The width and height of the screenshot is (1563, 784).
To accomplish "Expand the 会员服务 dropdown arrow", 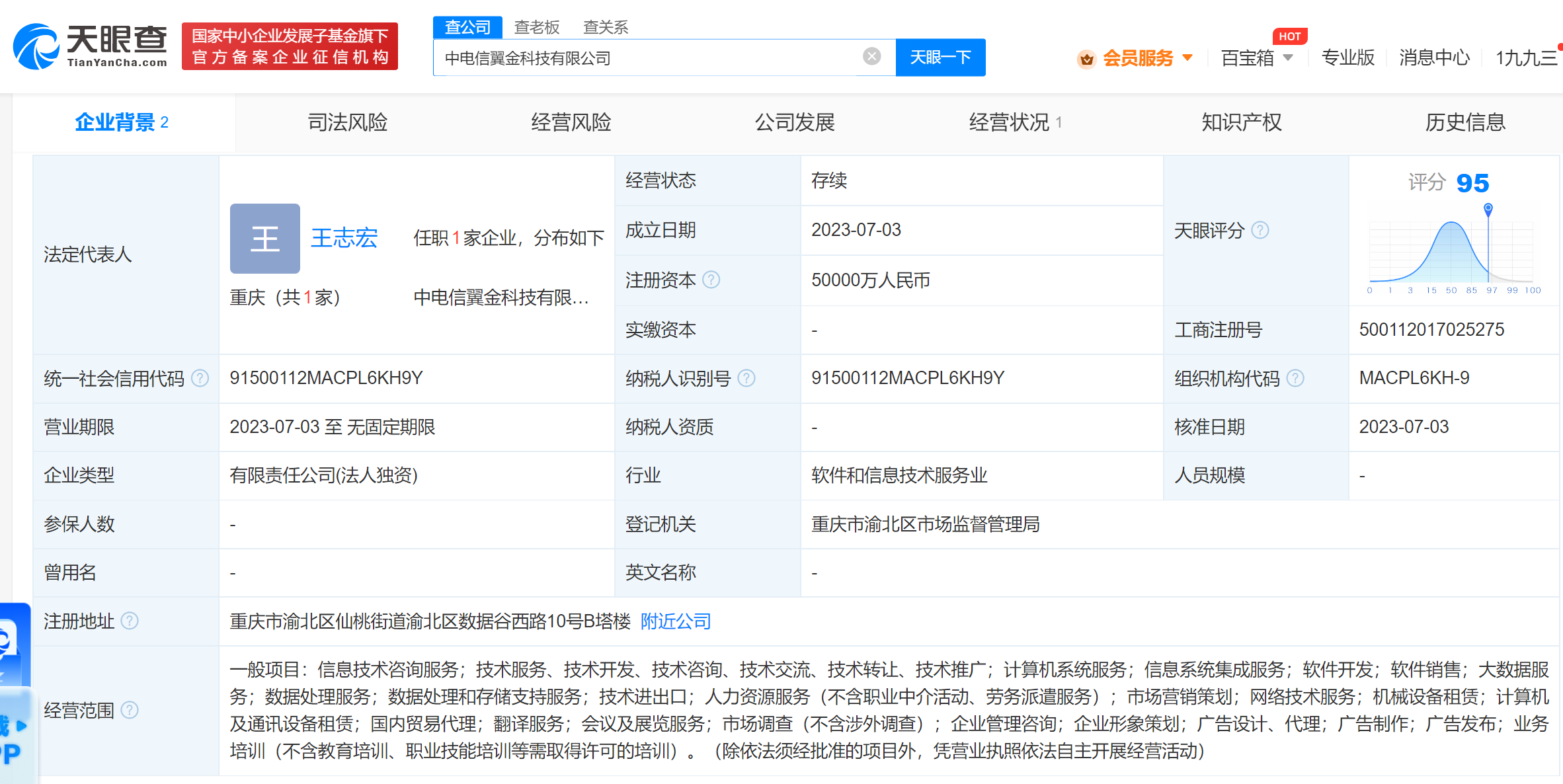I will (1187, 58).
